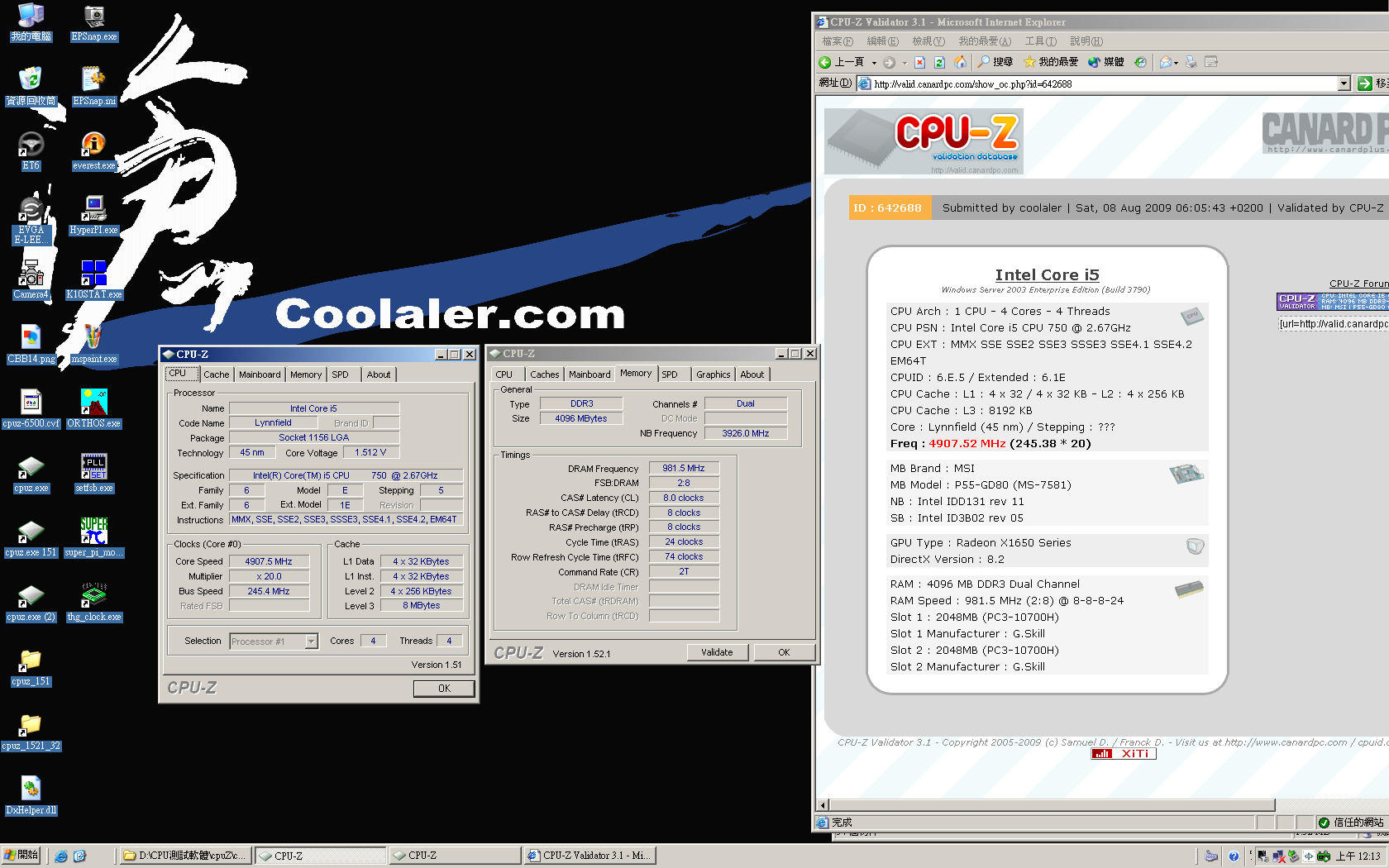
Task: Click the NB Frequency 3926.0 MHz value
Action: coord(746,433)
